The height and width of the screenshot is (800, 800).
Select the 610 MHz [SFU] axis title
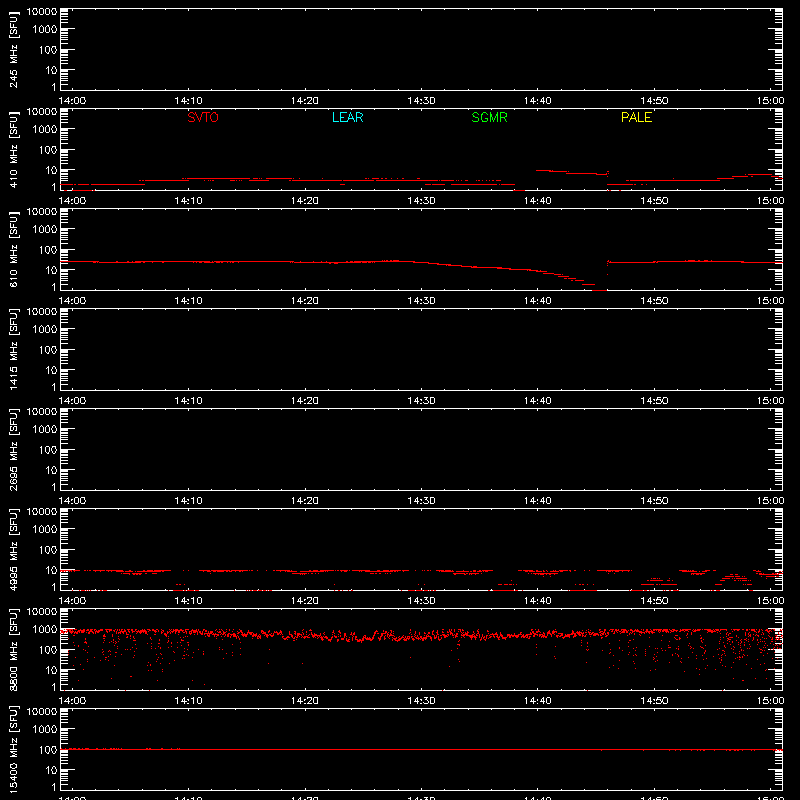(13, 249)
